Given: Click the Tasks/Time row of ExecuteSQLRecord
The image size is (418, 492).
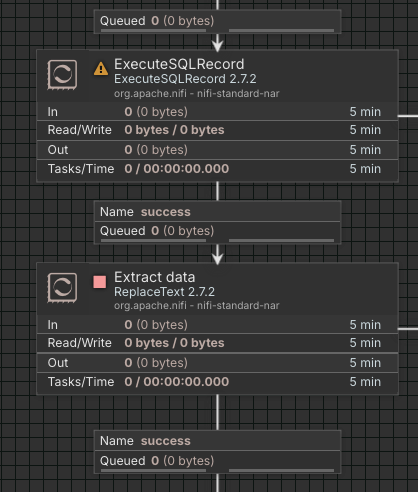Looking at the screenshot, I should coord(217,169).
